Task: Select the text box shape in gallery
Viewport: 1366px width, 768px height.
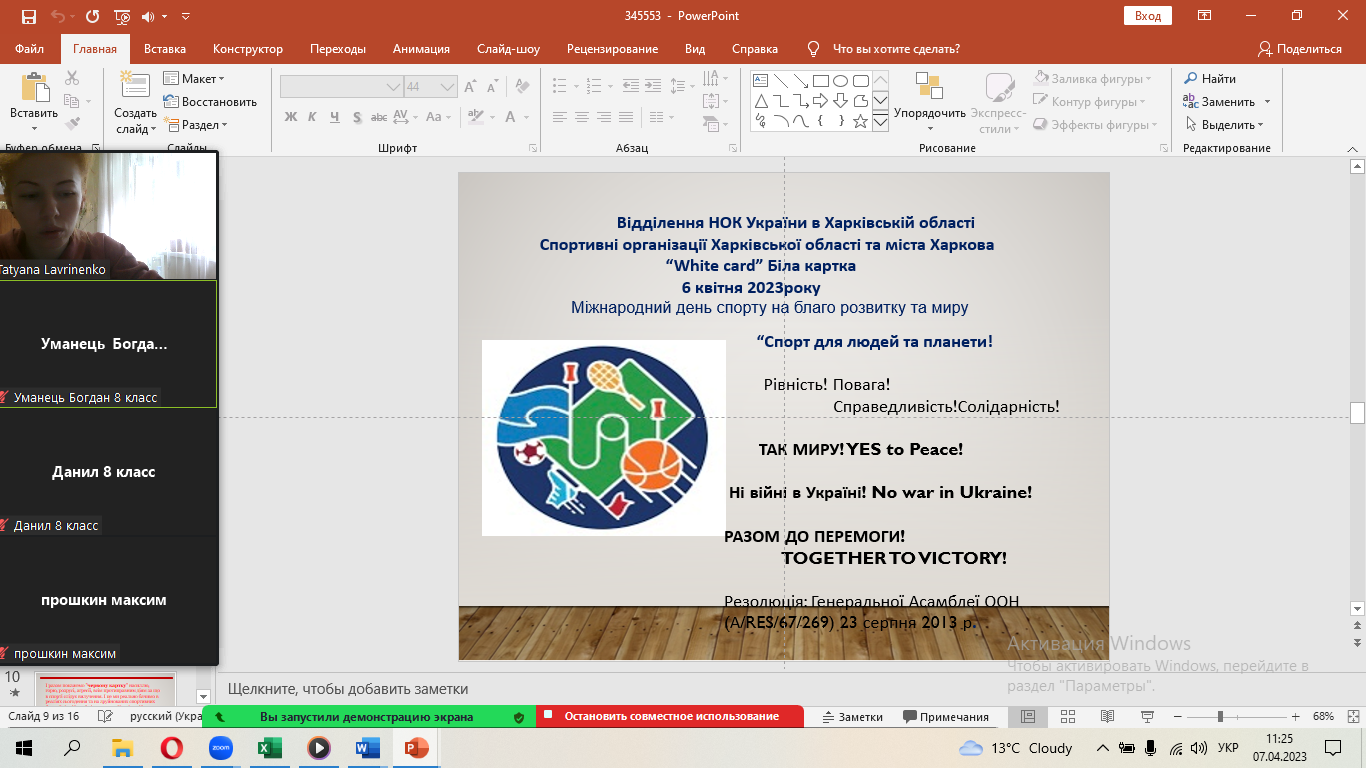Action: (760, 81)
